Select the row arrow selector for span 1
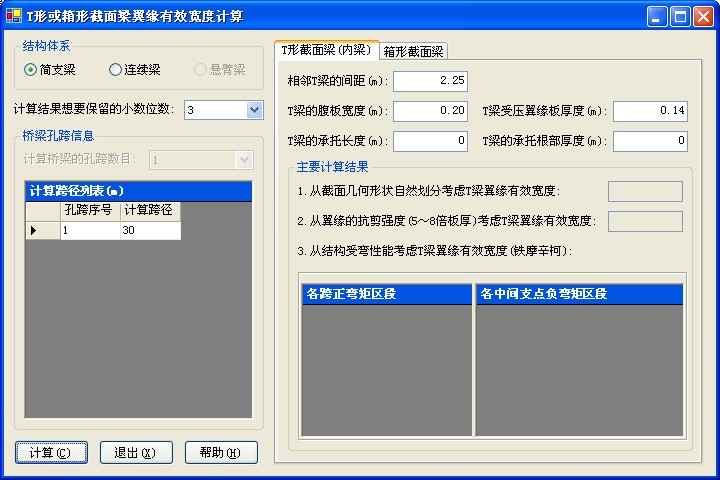This screenshot has height=480, width=720. 43,230
